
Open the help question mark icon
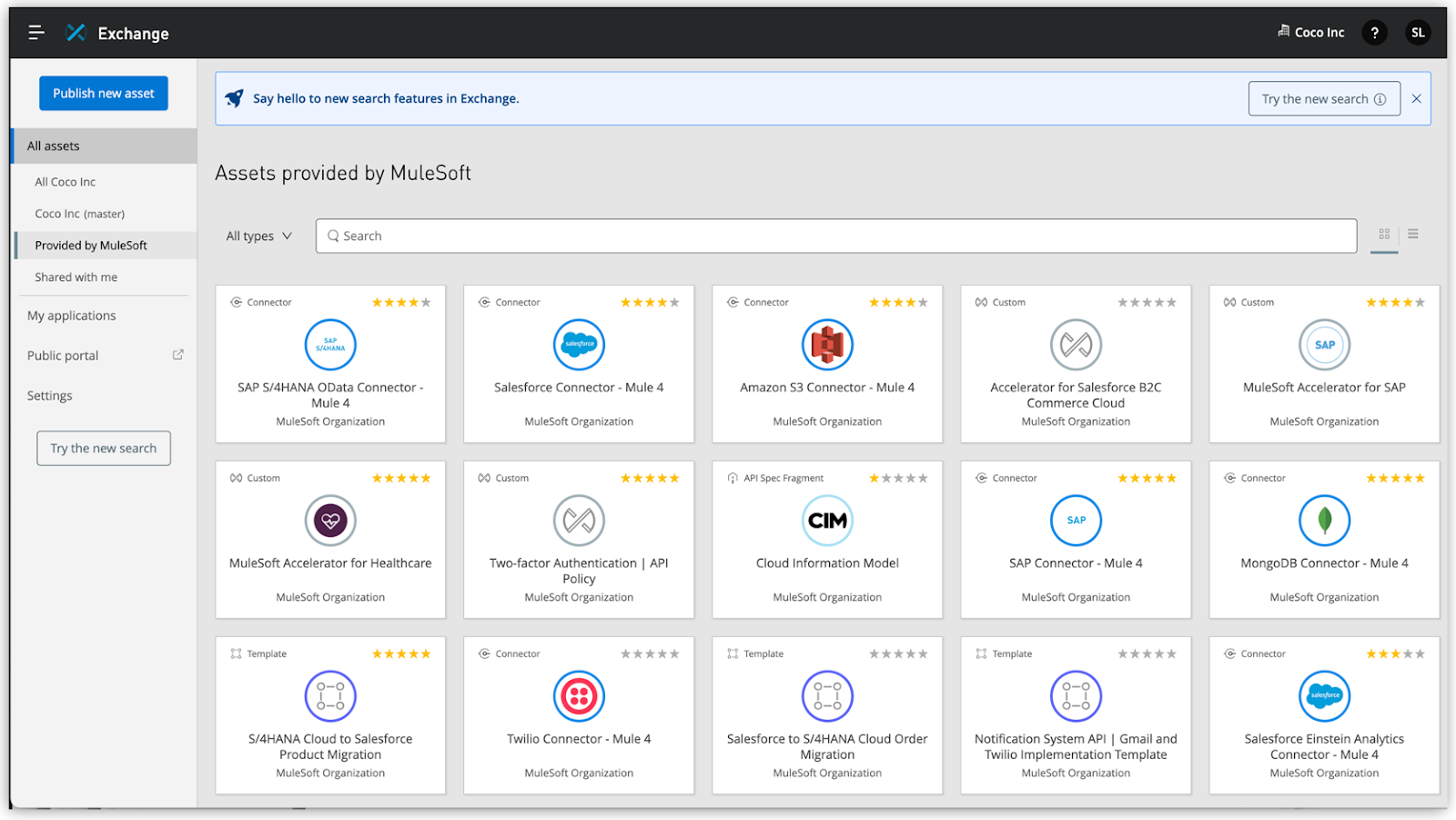pyautogui.click(x=1374, y=33)
